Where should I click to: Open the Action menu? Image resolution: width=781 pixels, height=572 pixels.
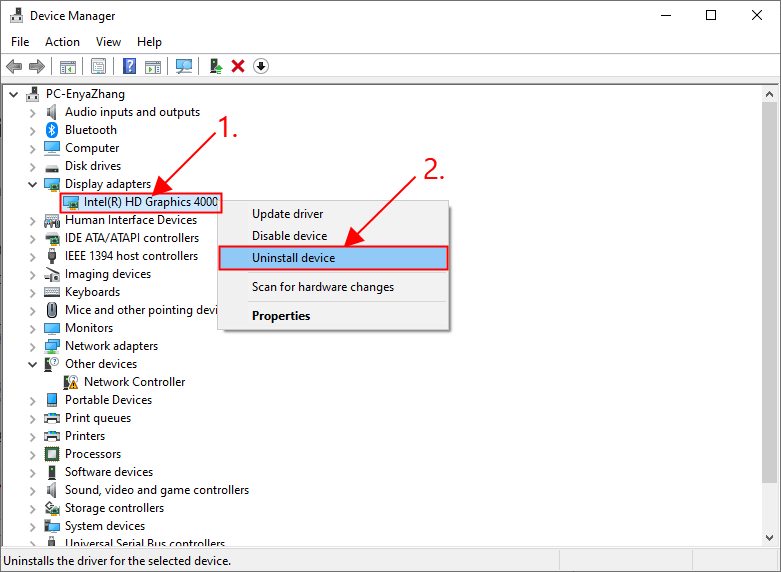[x=62, y=42]
